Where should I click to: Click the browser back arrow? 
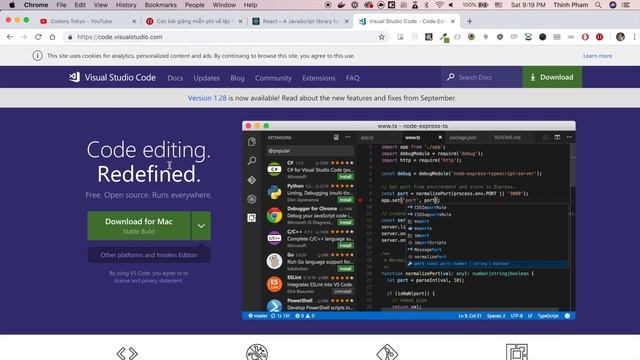point(10,37)
